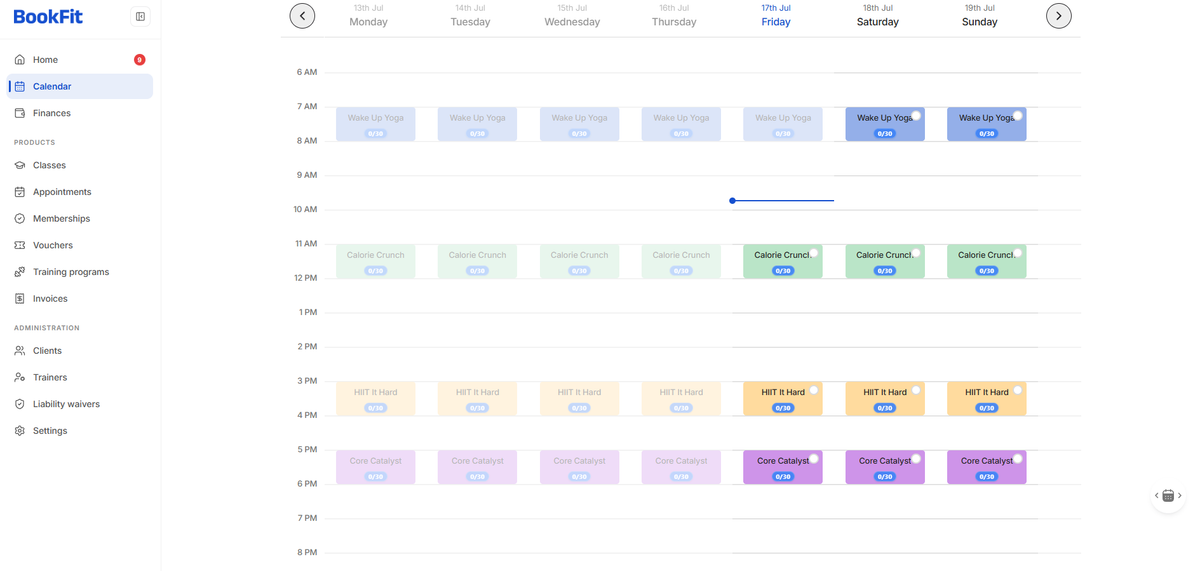
Task: Open Classes page
Action: [x=80, y=165]
